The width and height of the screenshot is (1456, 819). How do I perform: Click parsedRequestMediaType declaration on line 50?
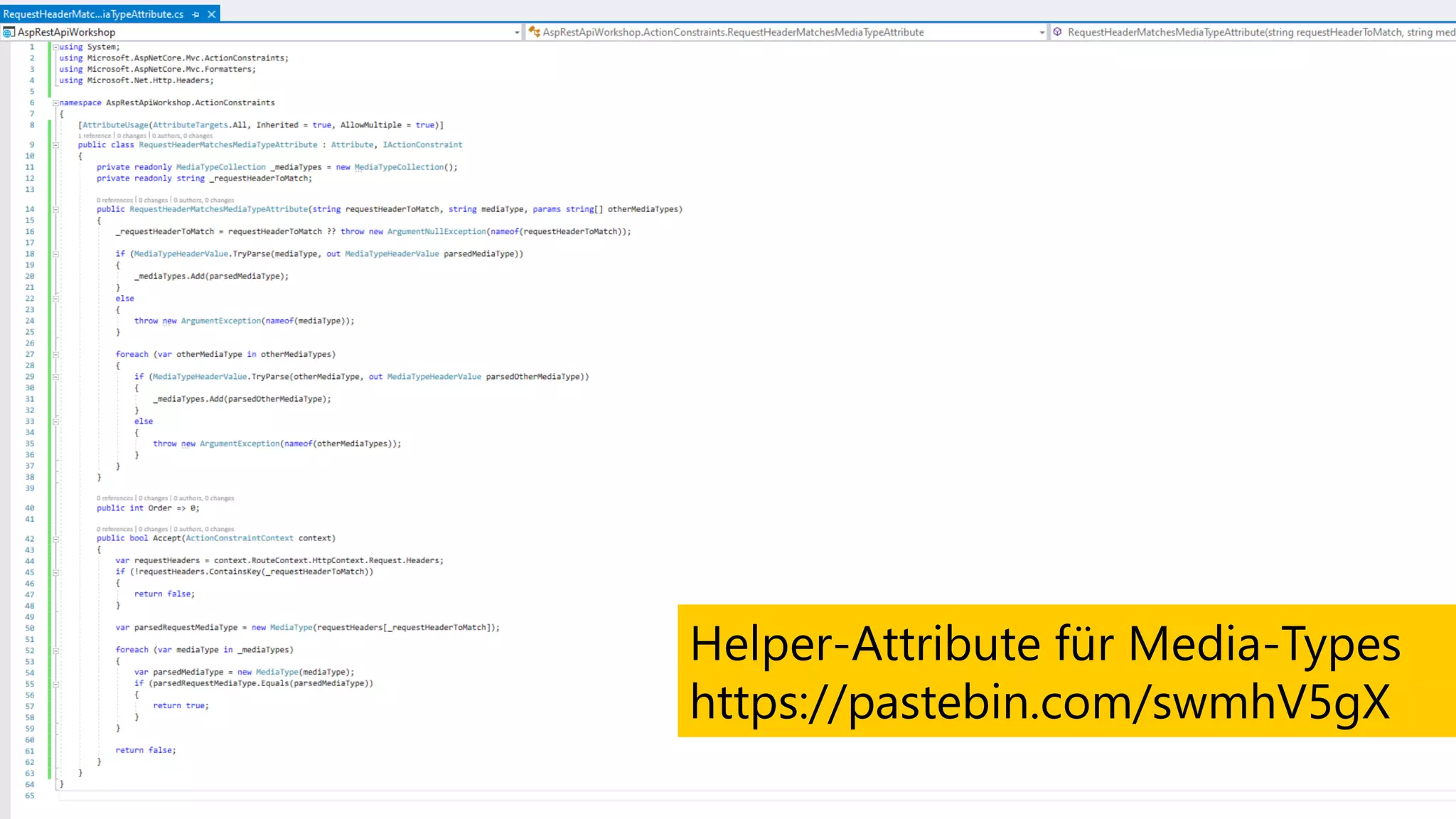tap(186, 628)
